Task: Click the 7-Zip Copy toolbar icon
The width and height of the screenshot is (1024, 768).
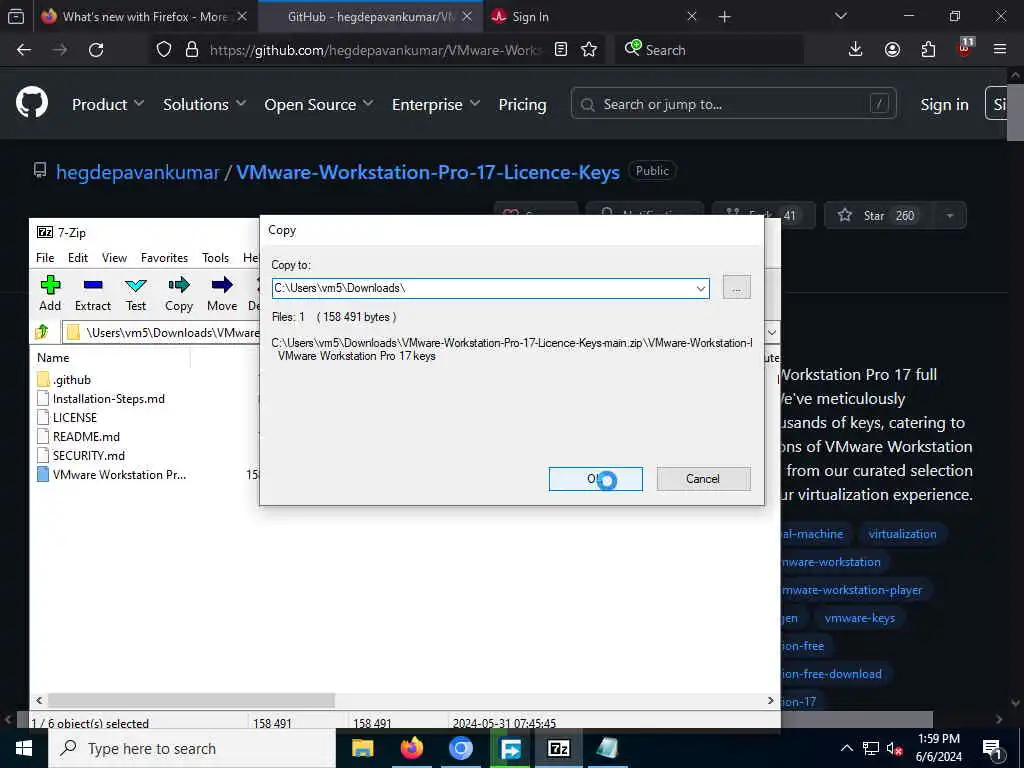Action: coord(179,293)
